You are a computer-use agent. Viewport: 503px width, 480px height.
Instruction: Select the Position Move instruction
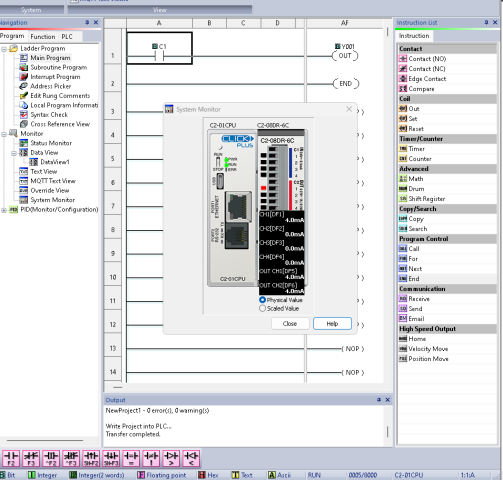click(428, 359)
